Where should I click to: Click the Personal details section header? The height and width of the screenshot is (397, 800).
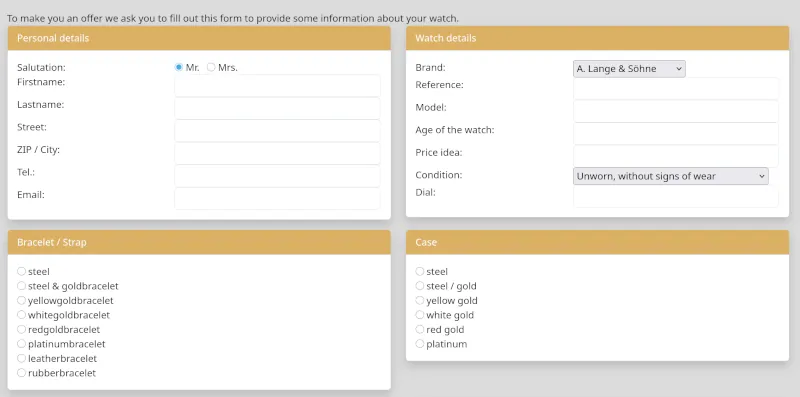pyautogui.click(x=199, y=38)
